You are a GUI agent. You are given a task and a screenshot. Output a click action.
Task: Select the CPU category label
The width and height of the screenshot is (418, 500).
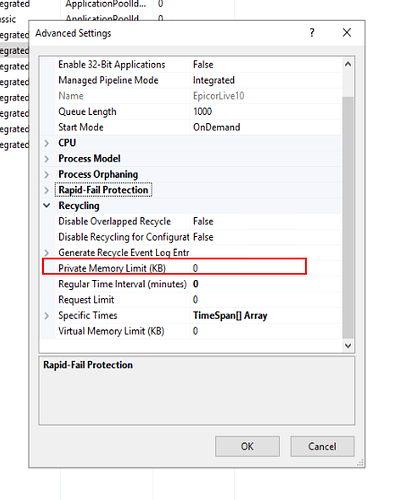67,143
